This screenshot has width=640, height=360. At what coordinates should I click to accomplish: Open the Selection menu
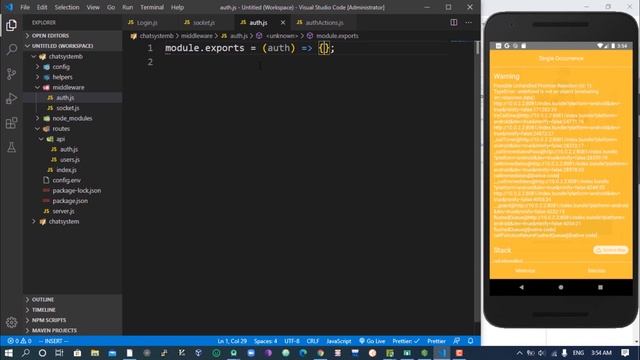tap(67, 7)
